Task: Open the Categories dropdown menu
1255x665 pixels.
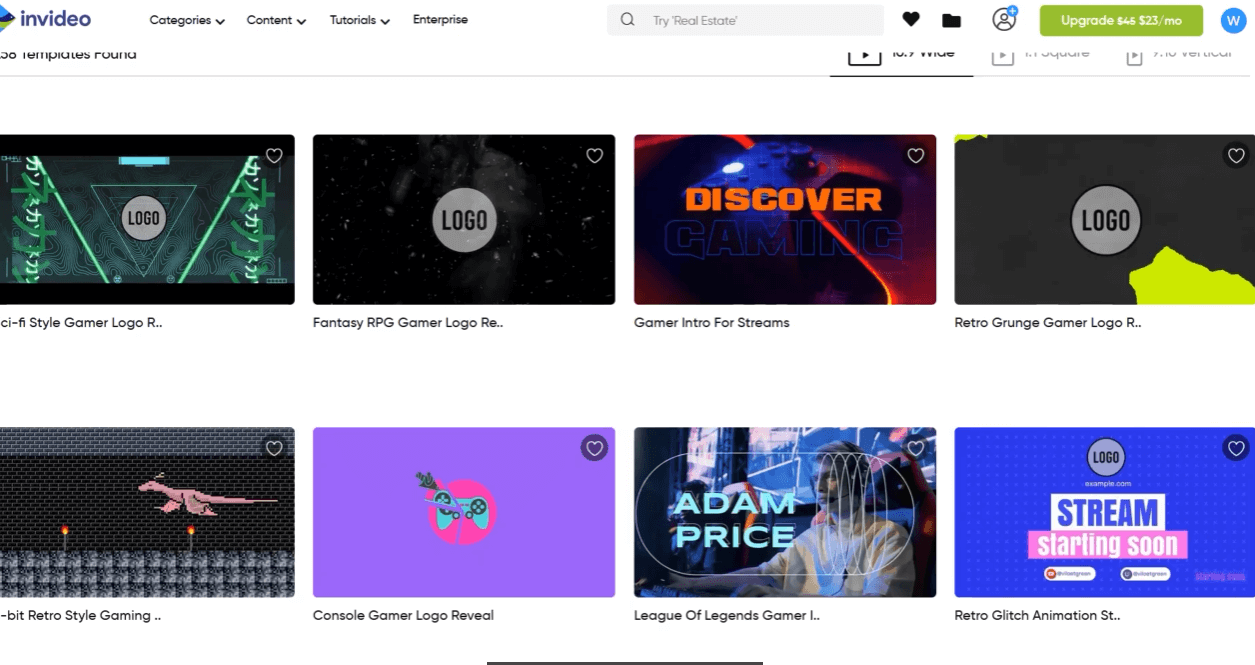Action: click(187, 20)
